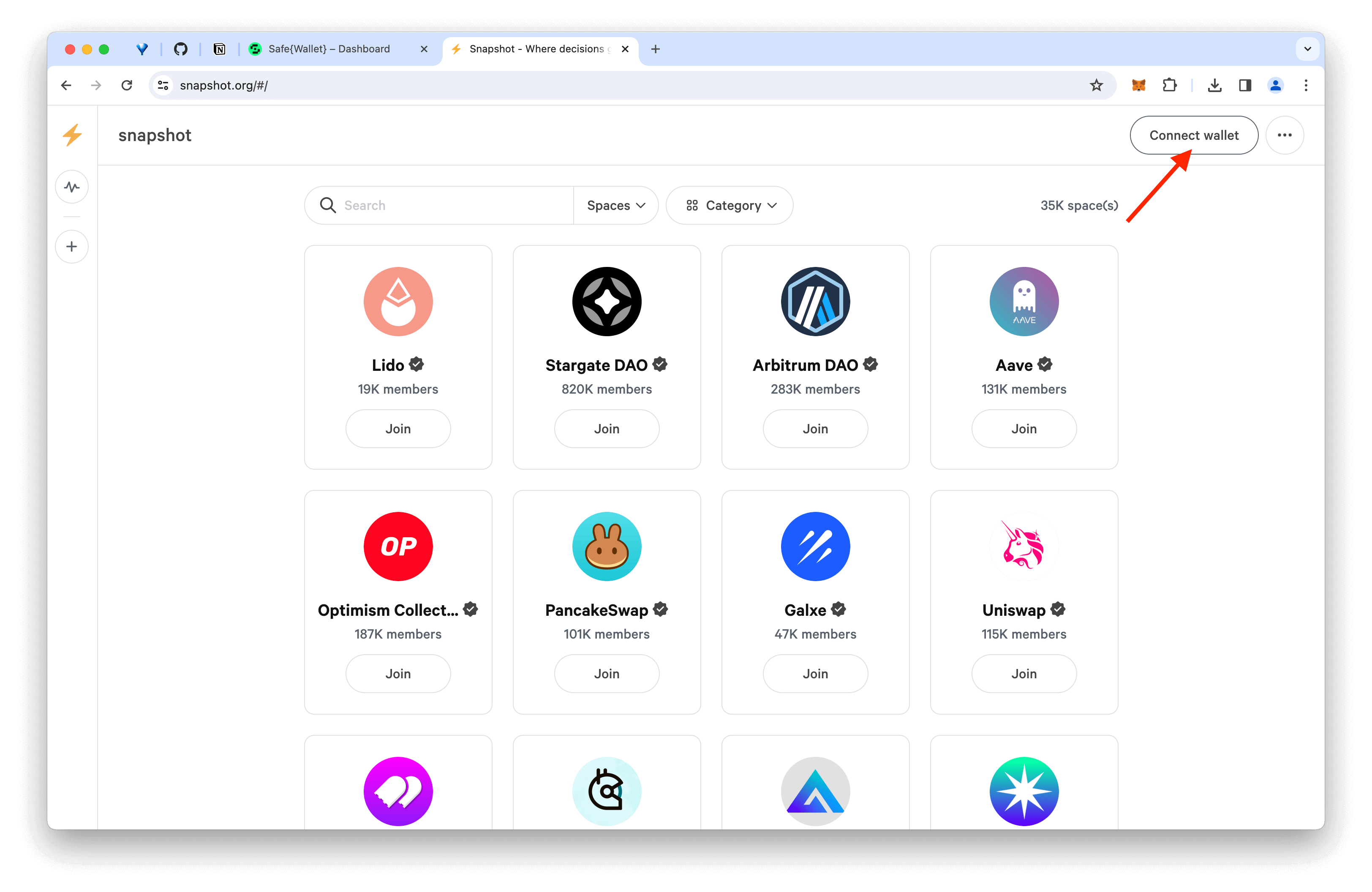
Task: Open the Uniswap name link
Action: 1014,610
